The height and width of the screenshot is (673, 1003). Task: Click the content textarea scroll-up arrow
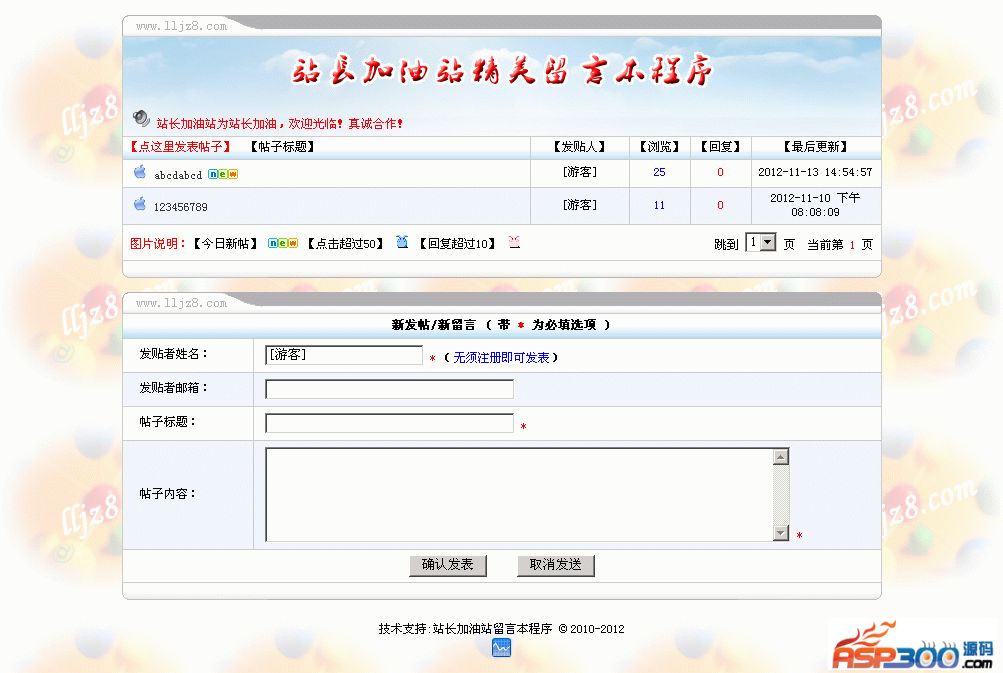pyautogui.click(x=780, y=457)
